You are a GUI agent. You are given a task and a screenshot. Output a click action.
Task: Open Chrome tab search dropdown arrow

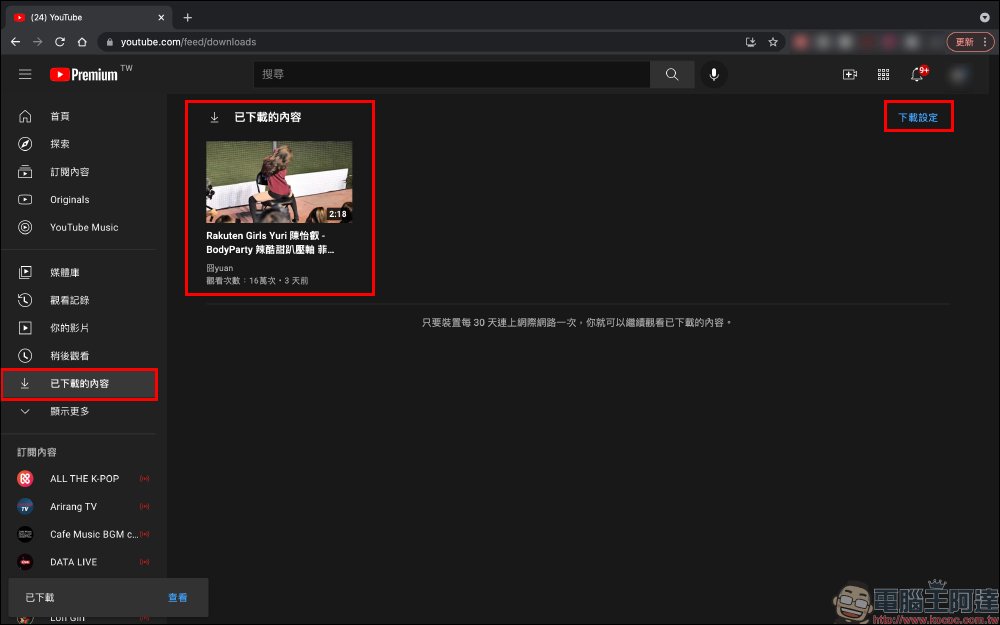tap(985, 17)
